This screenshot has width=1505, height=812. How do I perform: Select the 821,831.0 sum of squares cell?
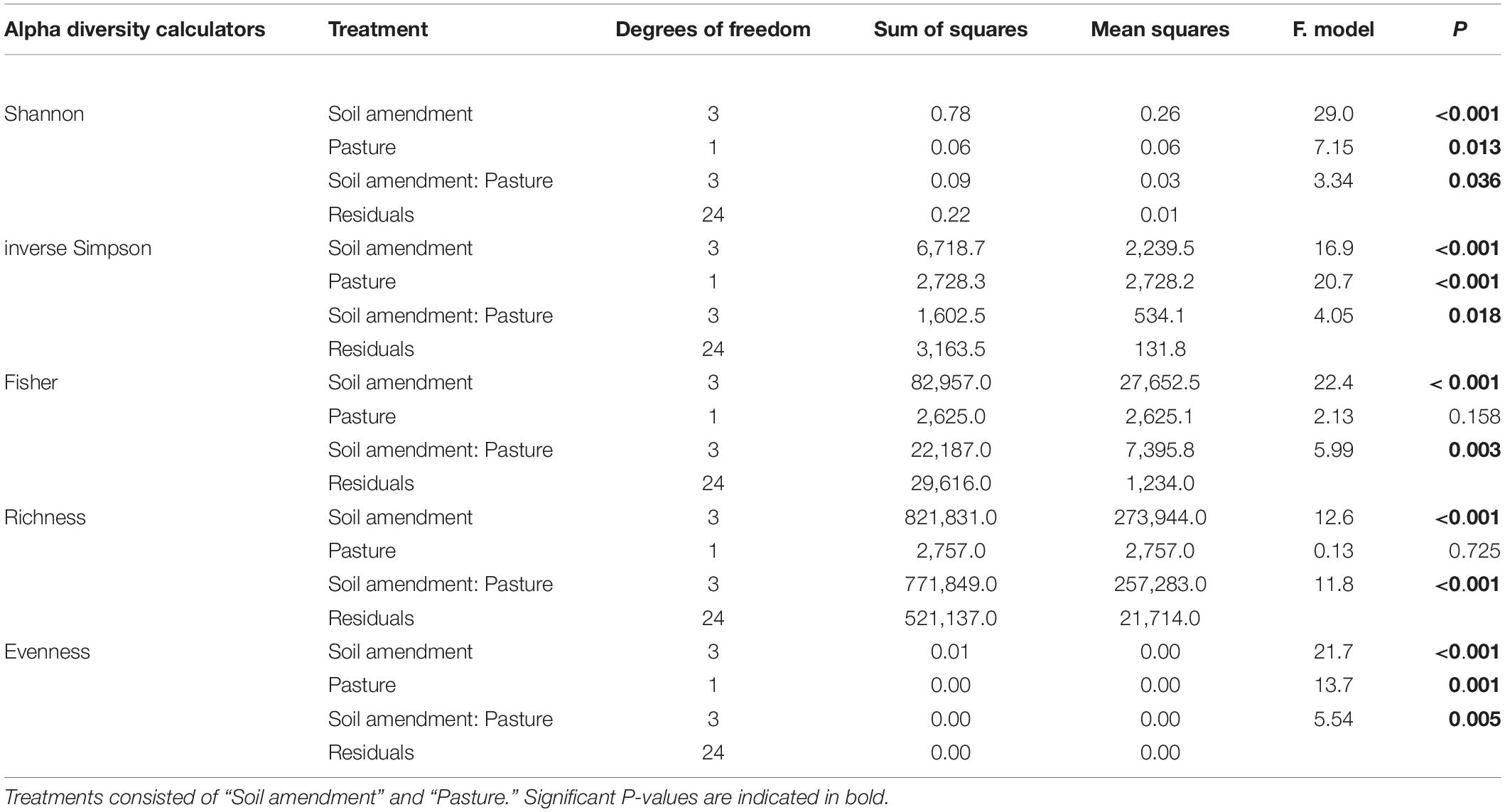pos(951,517)
